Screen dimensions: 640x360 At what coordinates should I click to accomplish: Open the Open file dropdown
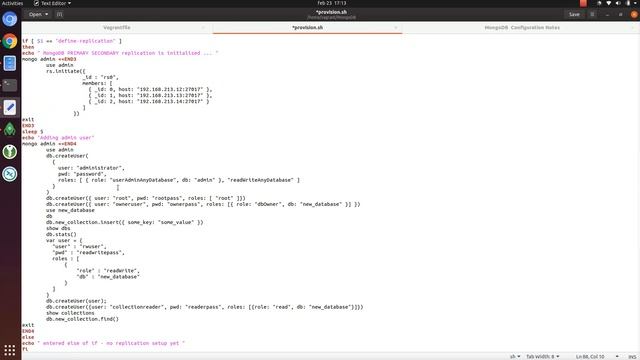point(38,14)
